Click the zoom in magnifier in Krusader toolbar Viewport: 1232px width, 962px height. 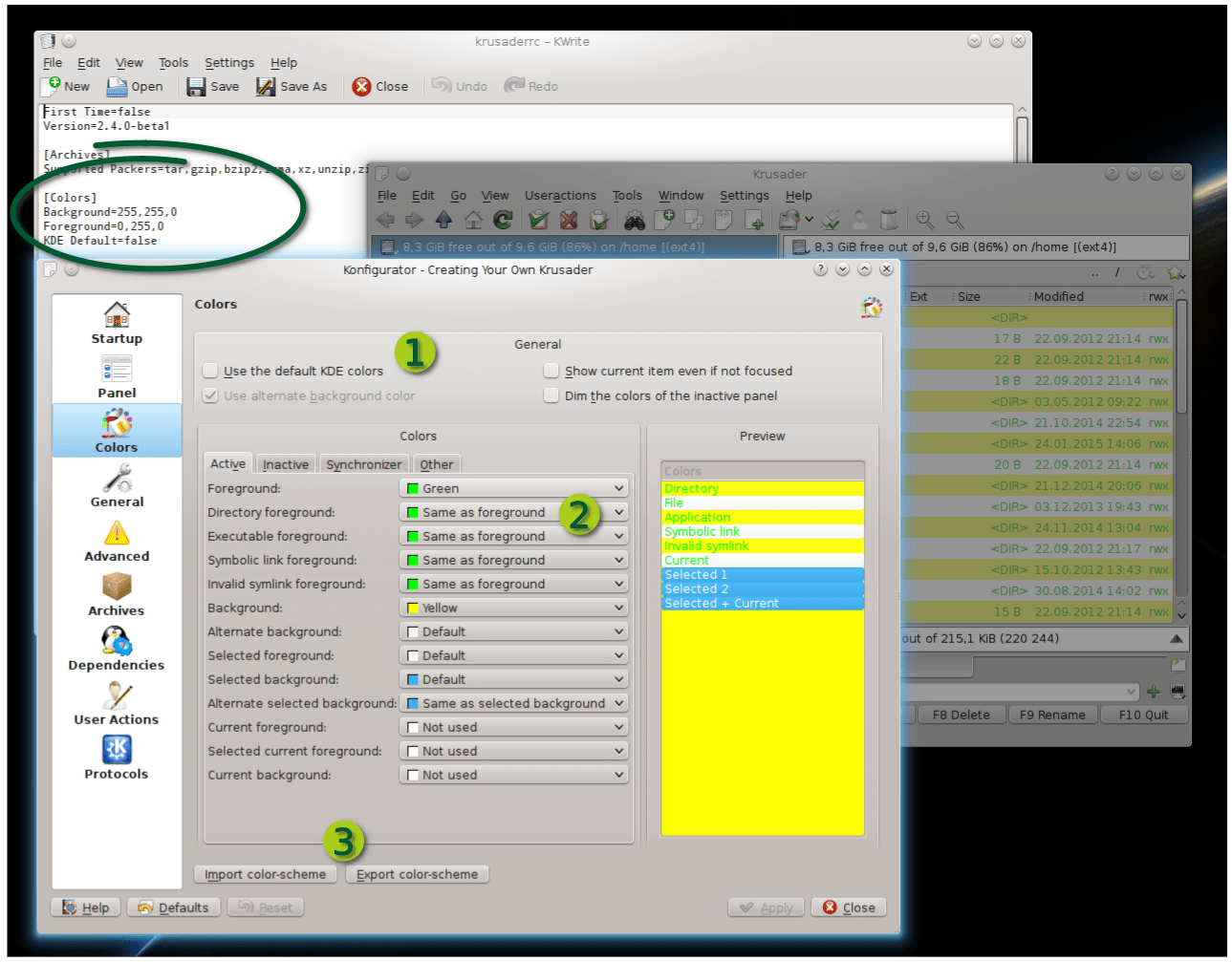tap(924, 220)
